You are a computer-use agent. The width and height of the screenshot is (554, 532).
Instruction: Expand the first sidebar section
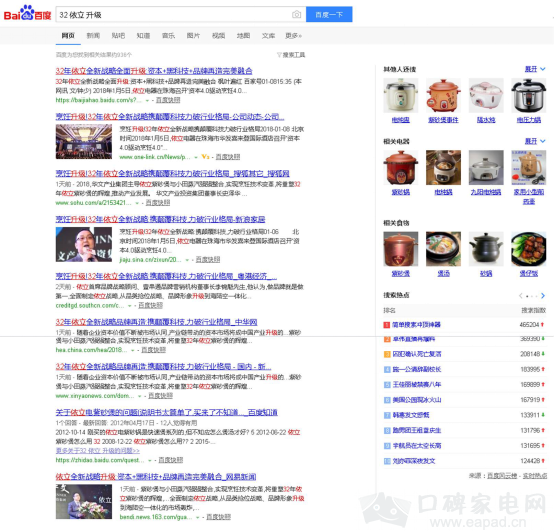(x=535, y=69)
